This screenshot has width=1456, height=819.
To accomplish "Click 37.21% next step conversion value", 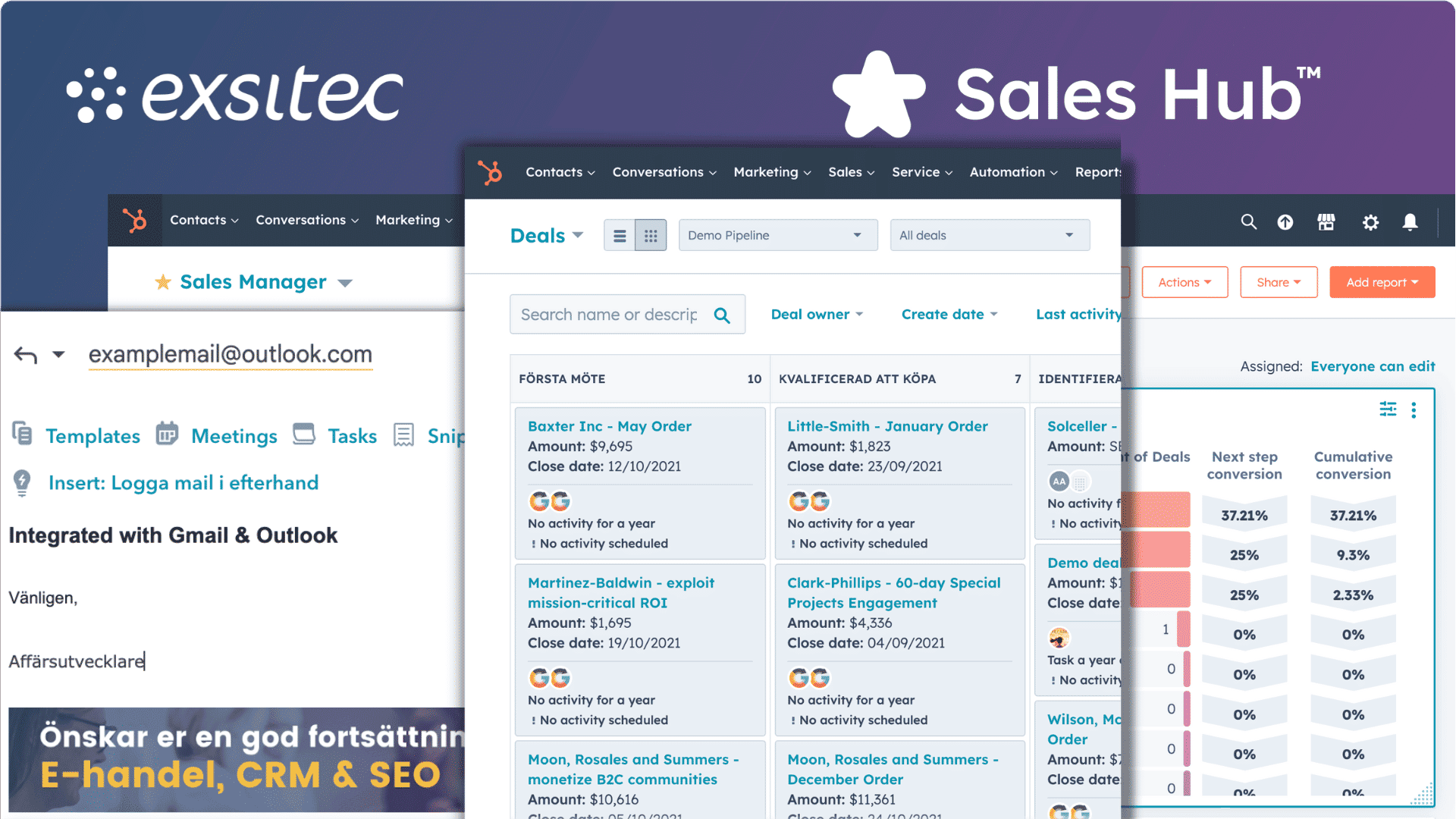I will coord(1244,516).
